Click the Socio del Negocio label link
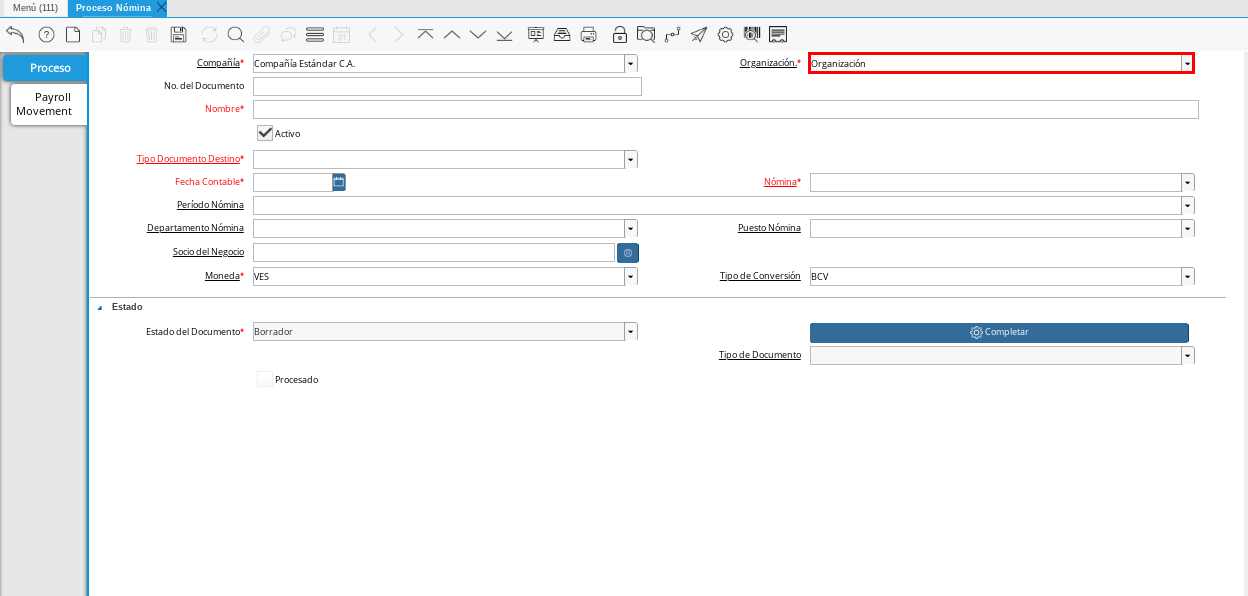1248x596 pixels. (x=208, y=252)
